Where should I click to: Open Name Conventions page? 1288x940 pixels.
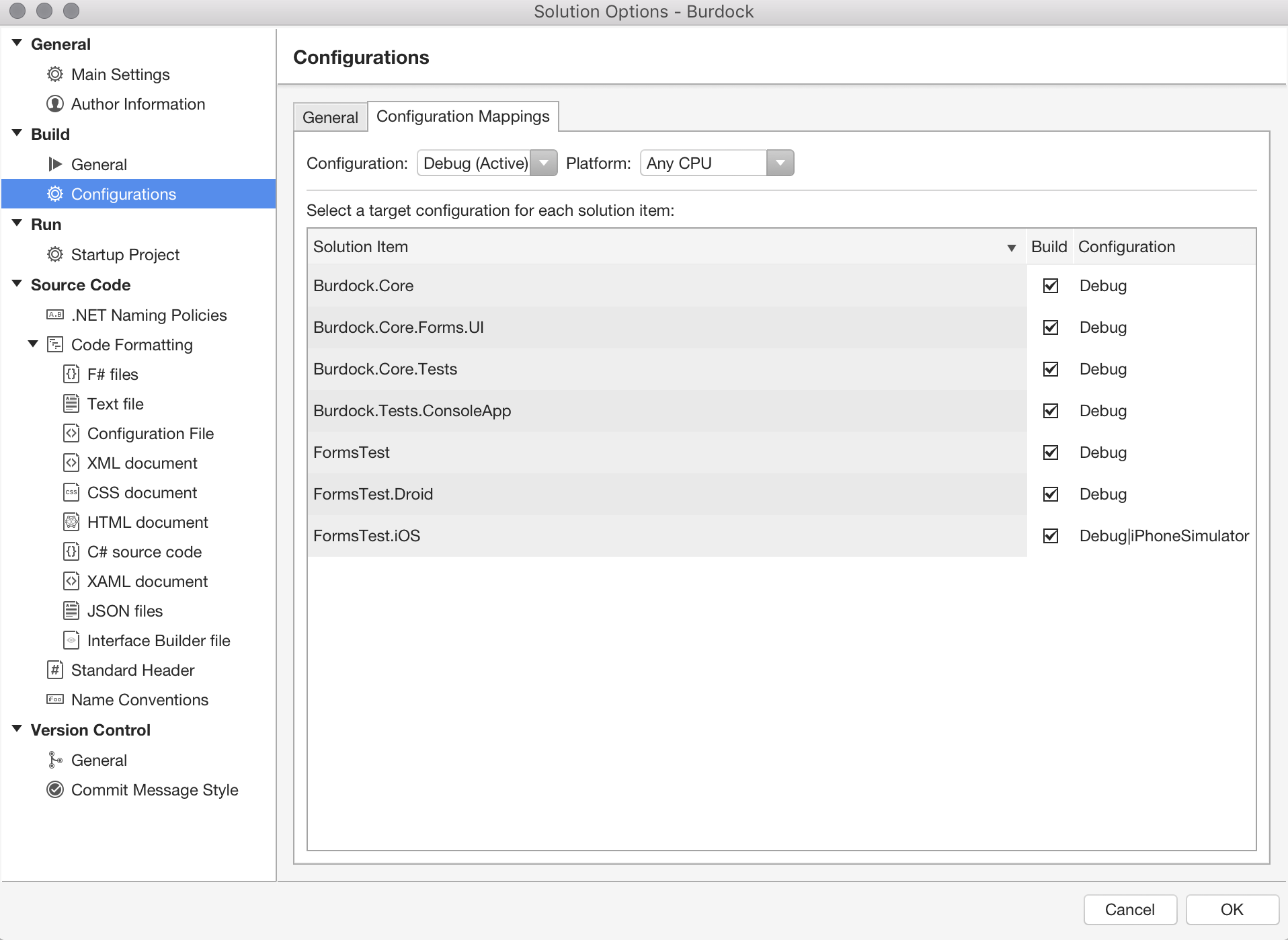(140, 699)
